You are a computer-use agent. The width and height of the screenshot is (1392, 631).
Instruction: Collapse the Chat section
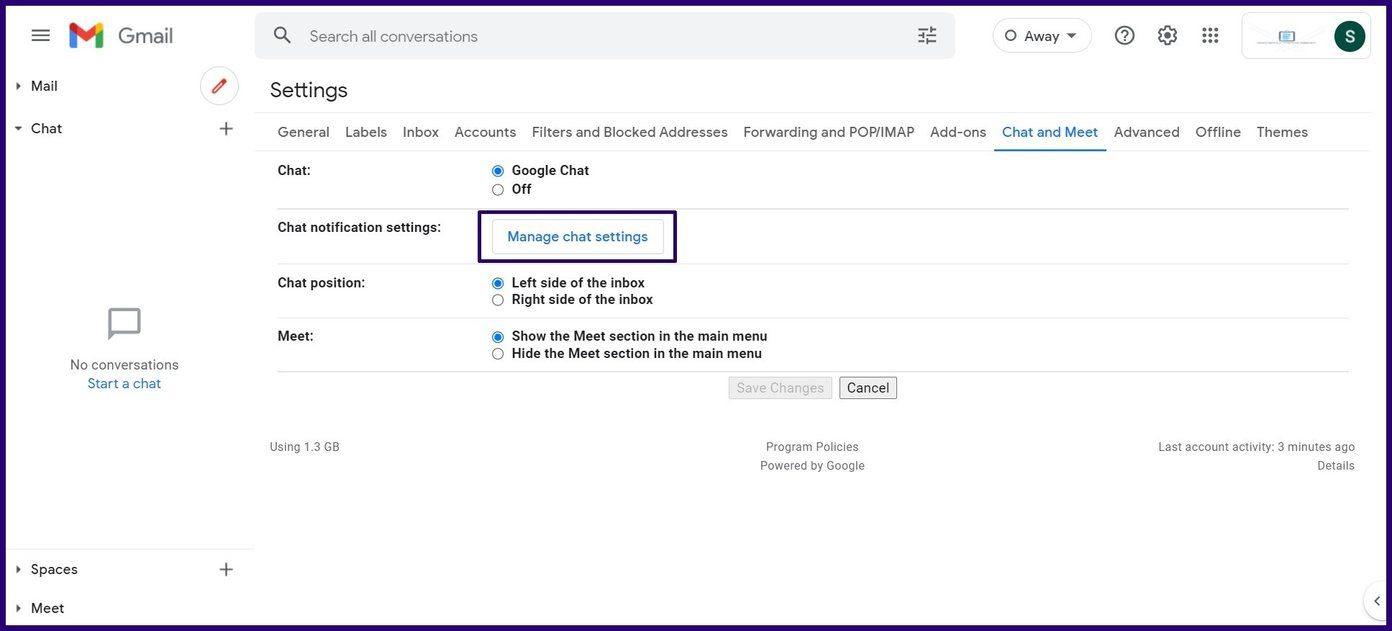point(18,128)
